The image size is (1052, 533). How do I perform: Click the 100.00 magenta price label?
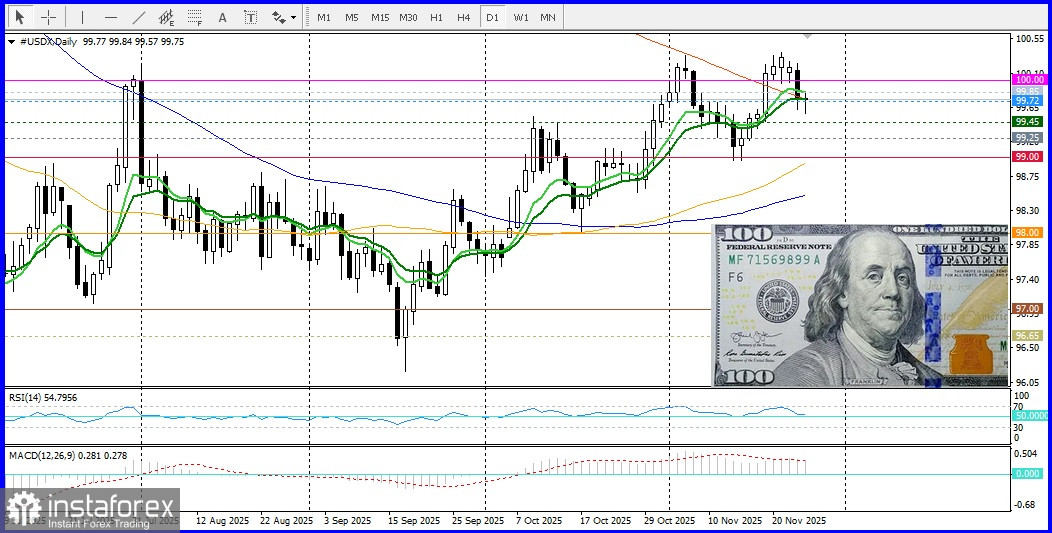[x=1028, y=80]
